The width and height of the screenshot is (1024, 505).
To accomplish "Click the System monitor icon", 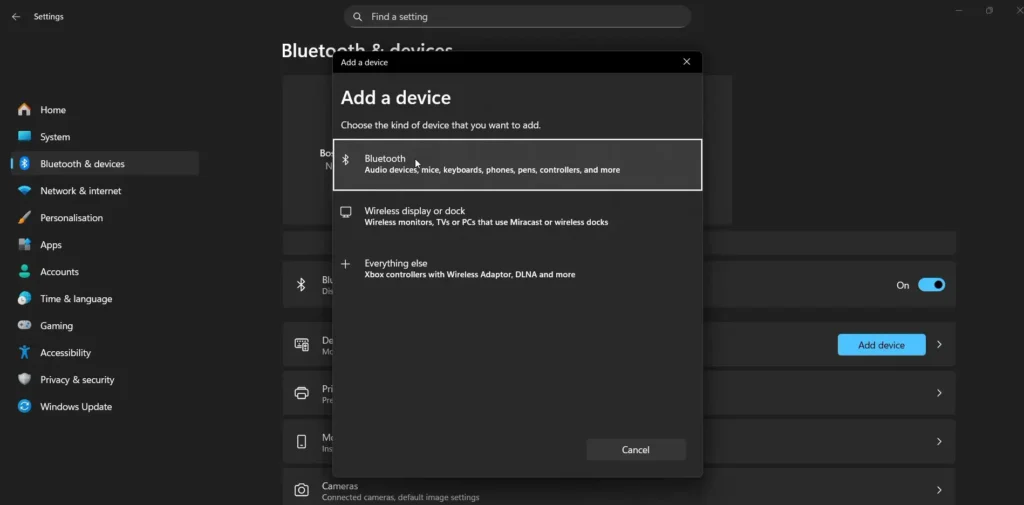I will pyautogui.click(x=24, y=137).
